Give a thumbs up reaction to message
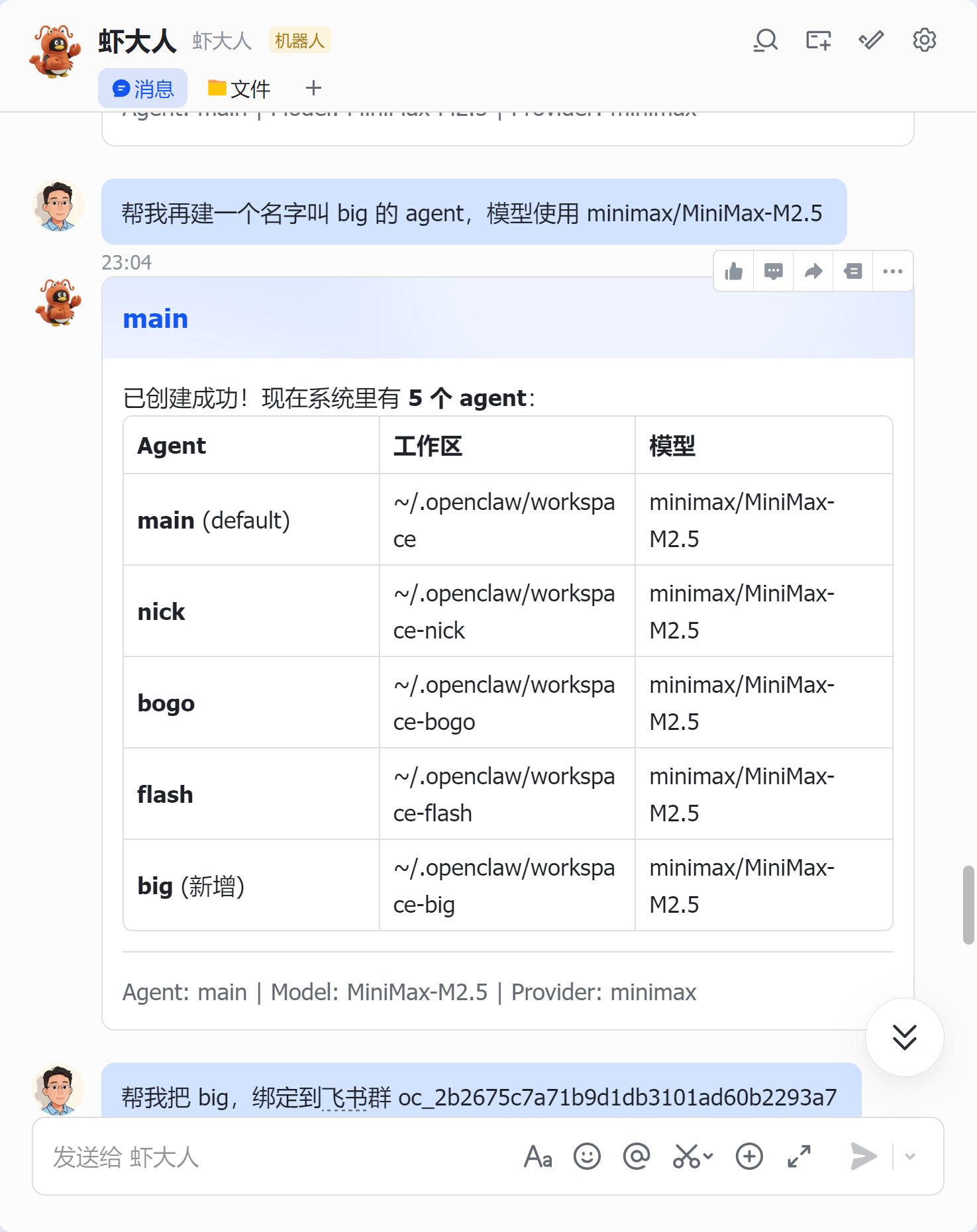 (734, 271)
